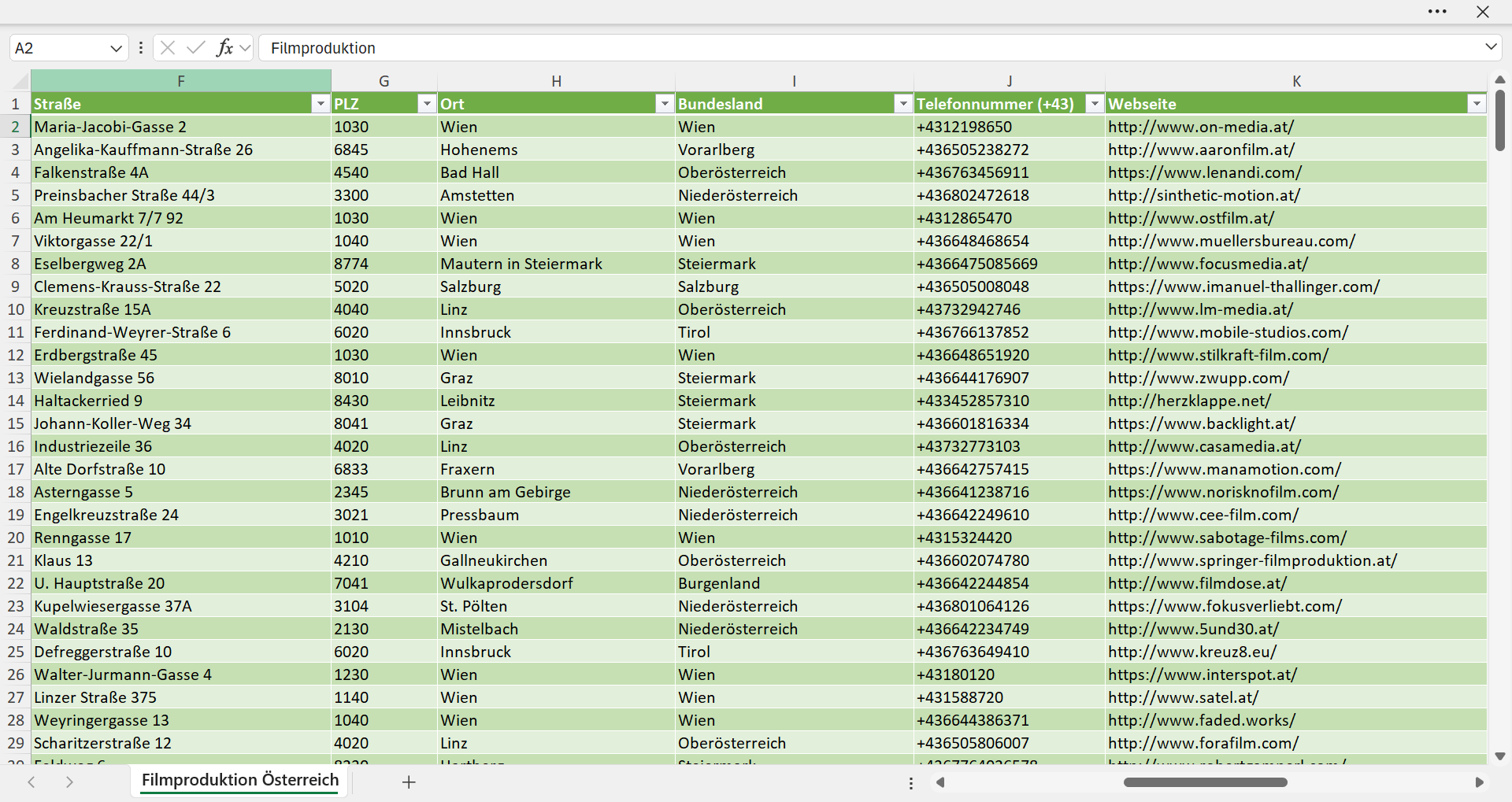Click the horizontal scrollbar right arrow

[x=1479, y=782]
